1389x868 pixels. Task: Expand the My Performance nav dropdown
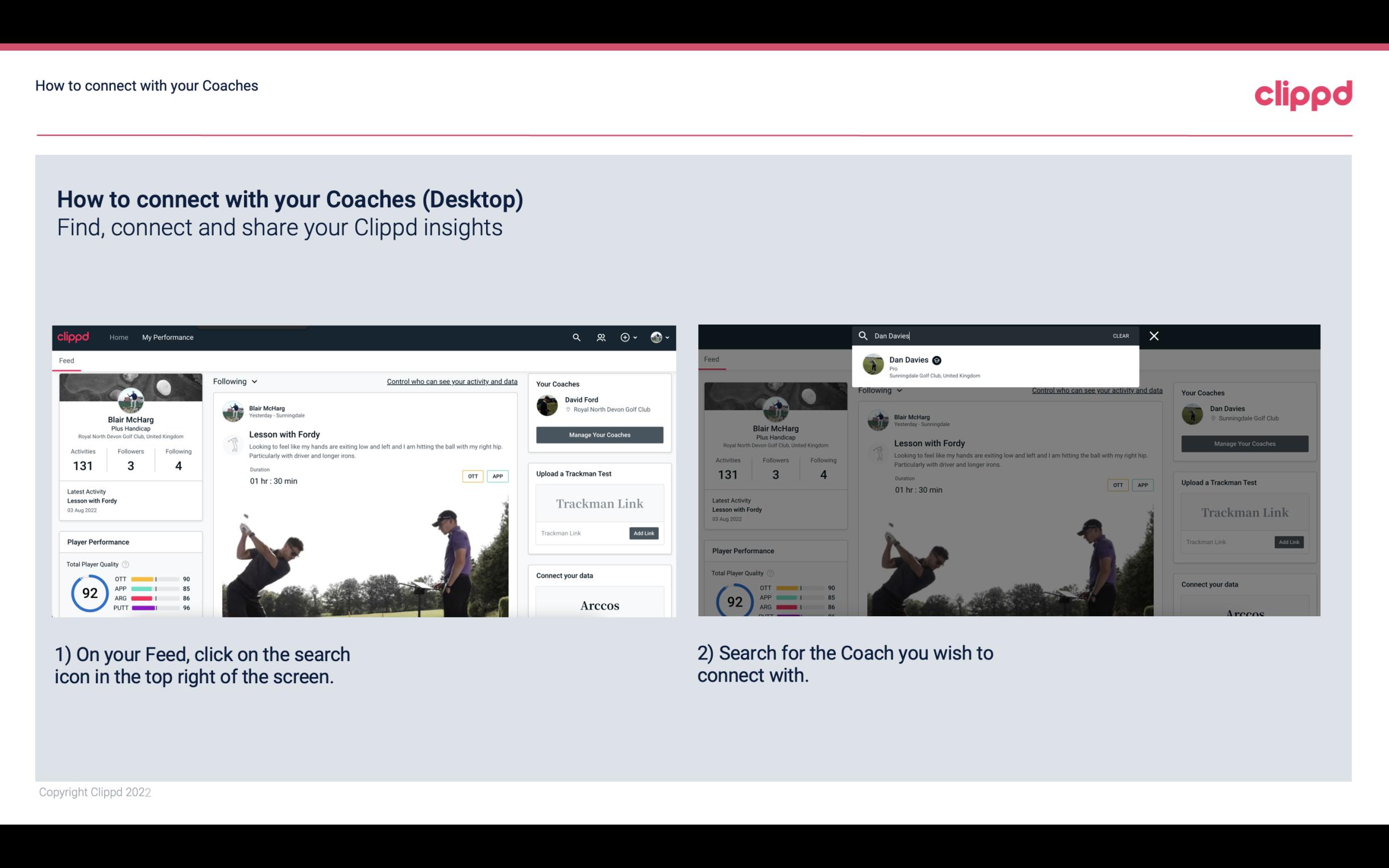[168, 337]
